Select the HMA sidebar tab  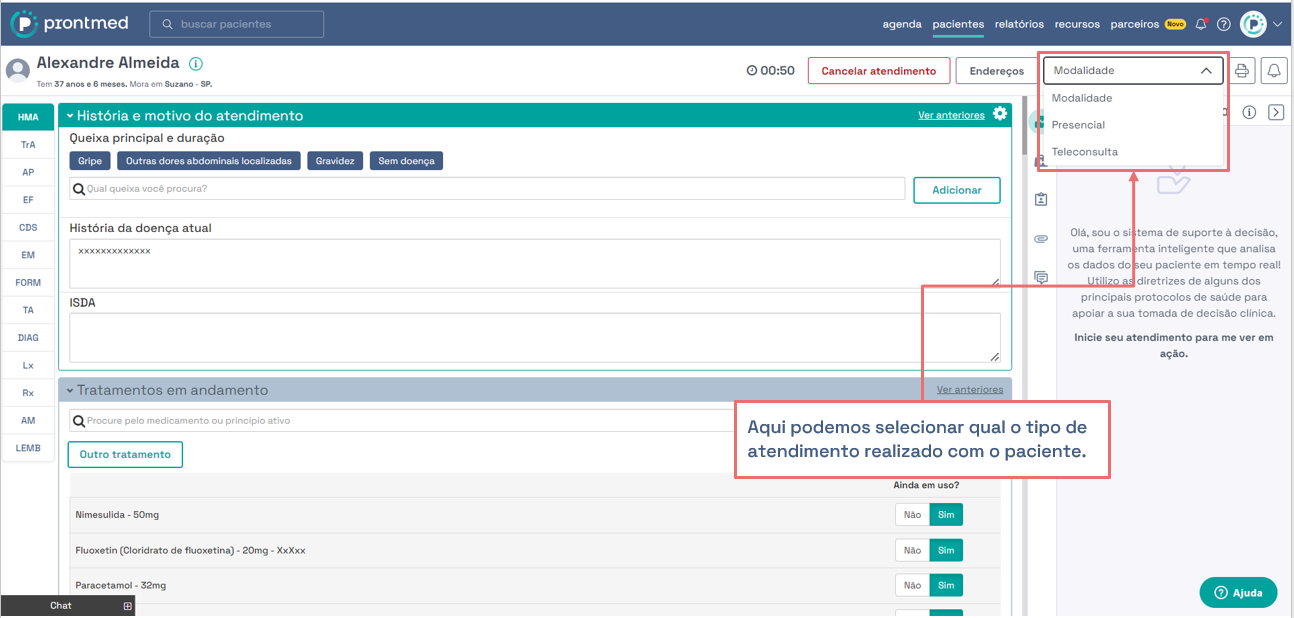(x=28, y=117)
